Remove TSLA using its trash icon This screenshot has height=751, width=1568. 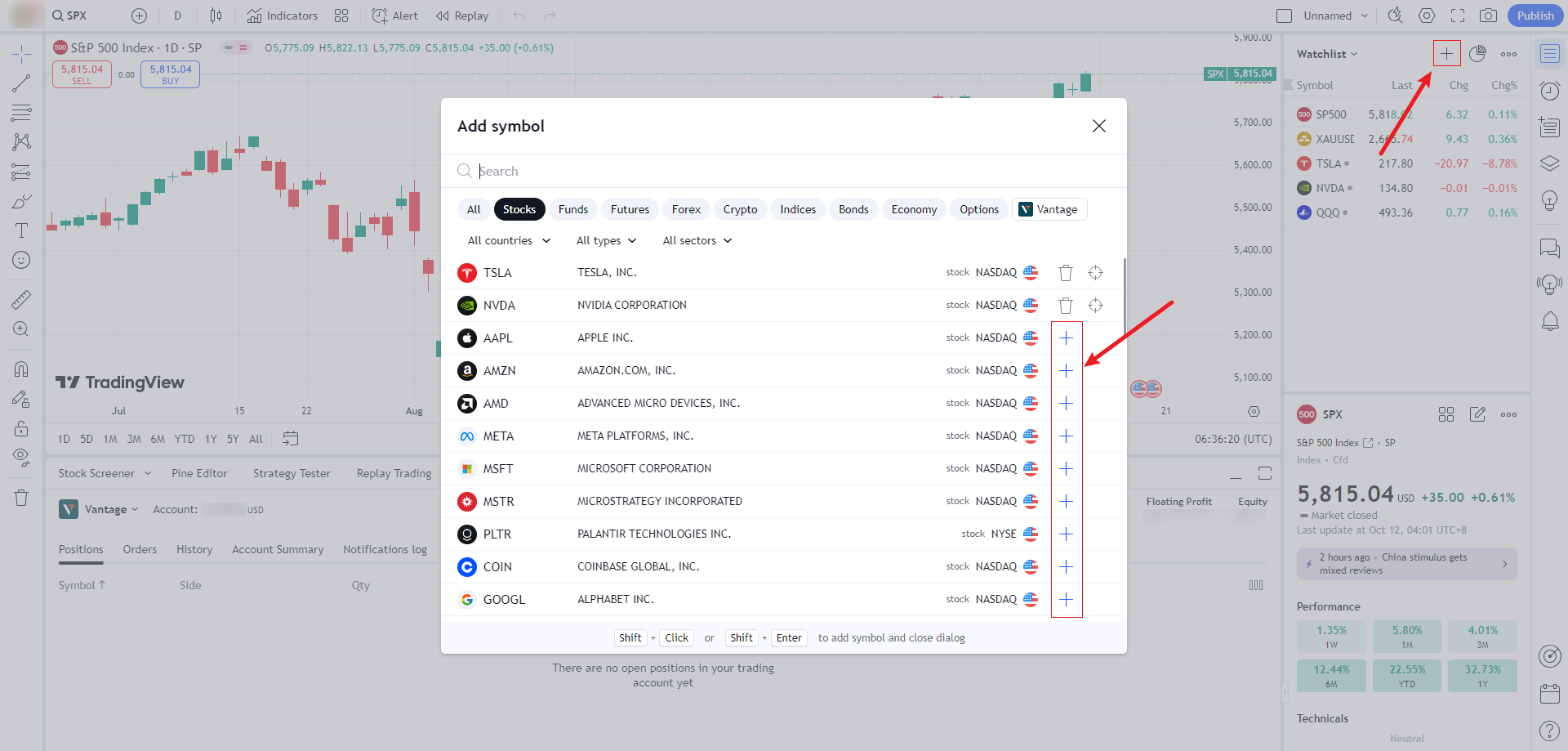(1066, 273)
